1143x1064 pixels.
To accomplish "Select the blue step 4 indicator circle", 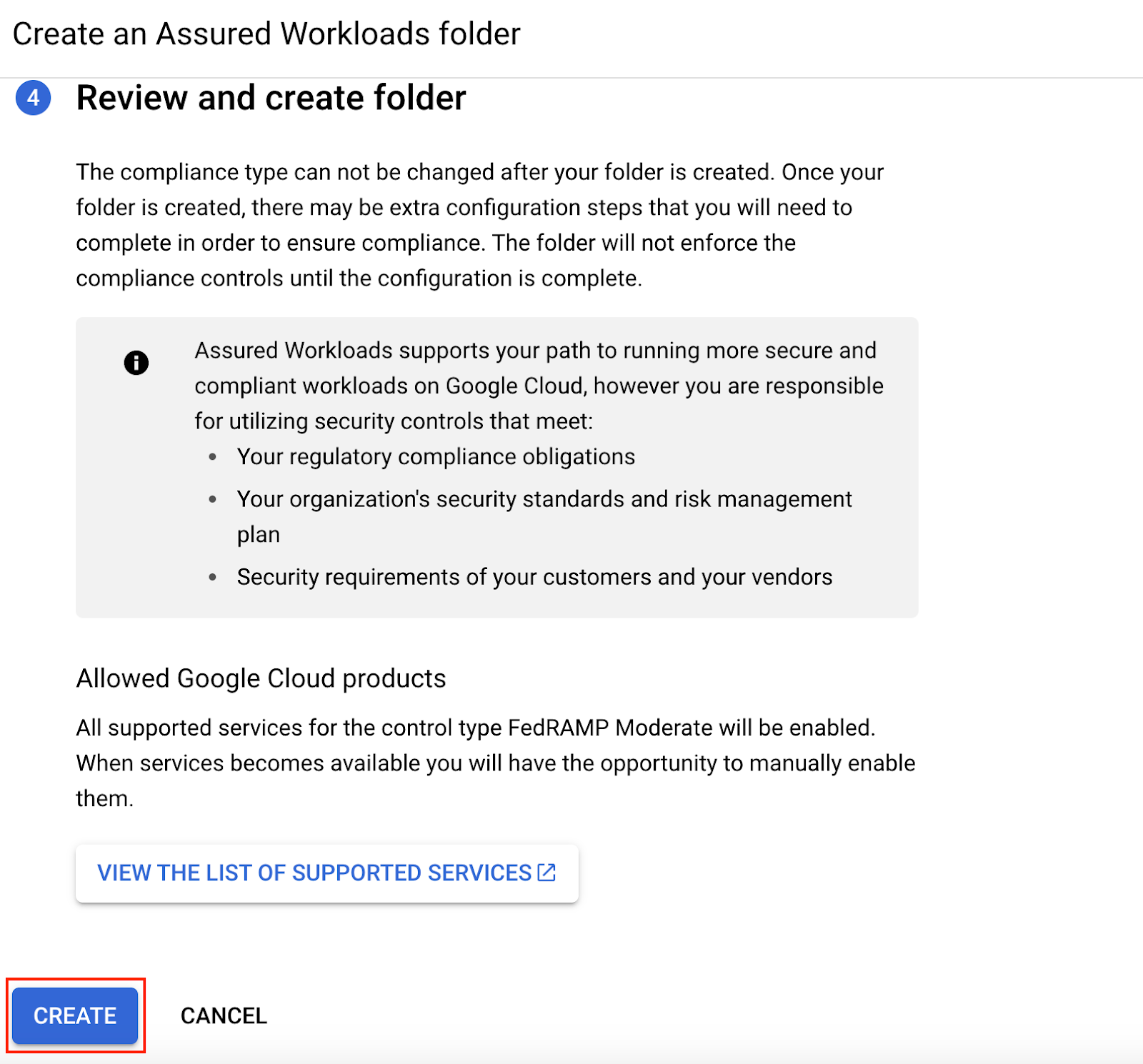I will pos(33,98).
